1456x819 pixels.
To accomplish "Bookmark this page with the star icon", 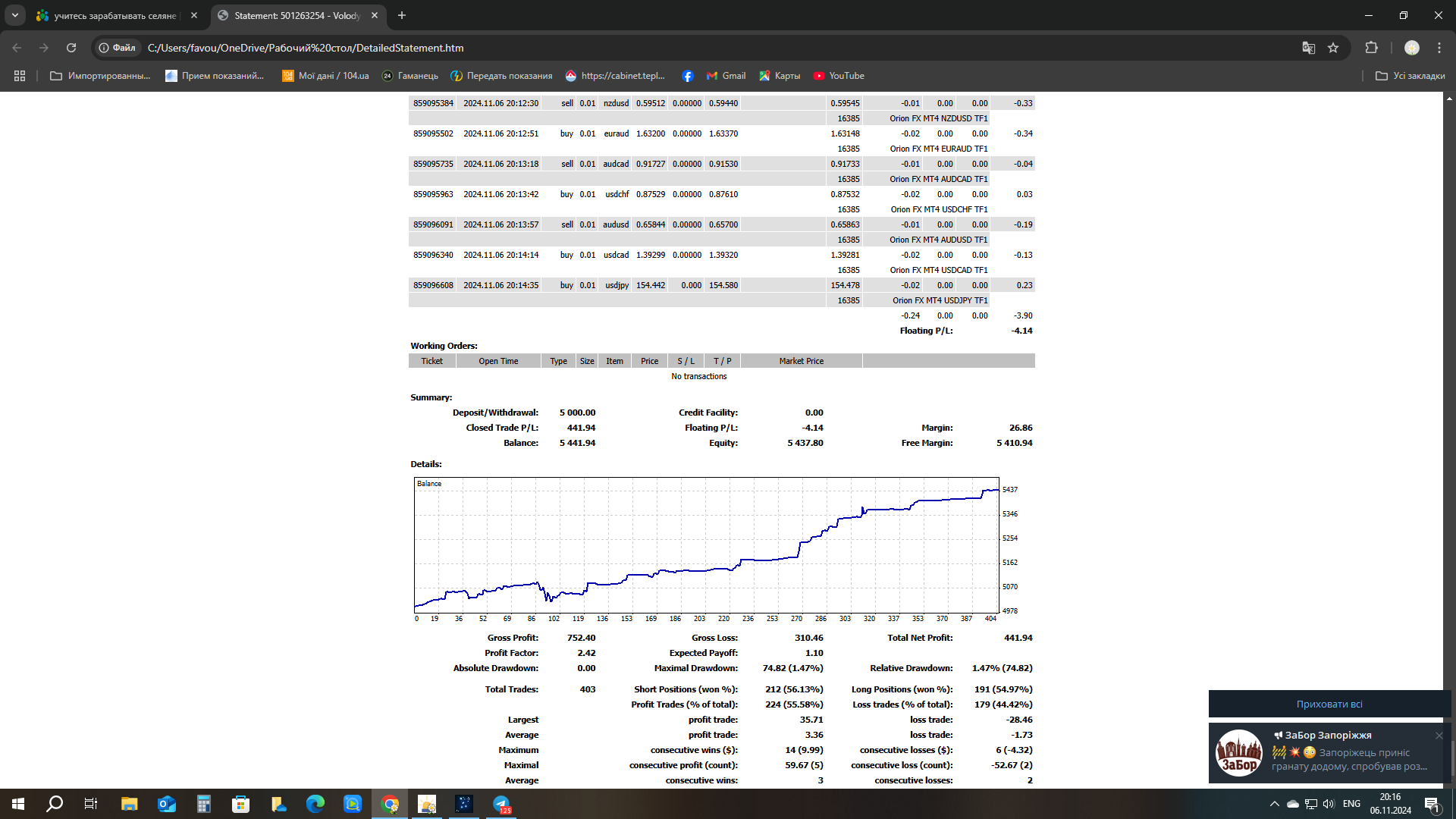I will point(1333,48).
